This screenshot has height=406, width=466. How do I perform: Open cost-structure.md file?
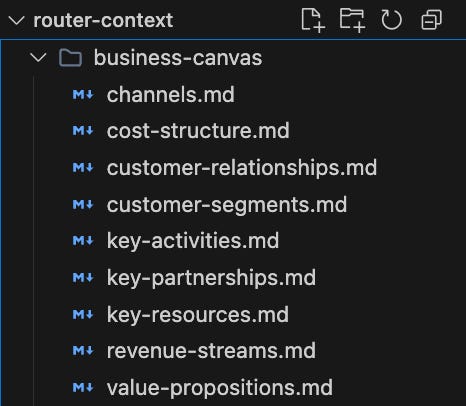click(x=198, y=131)
